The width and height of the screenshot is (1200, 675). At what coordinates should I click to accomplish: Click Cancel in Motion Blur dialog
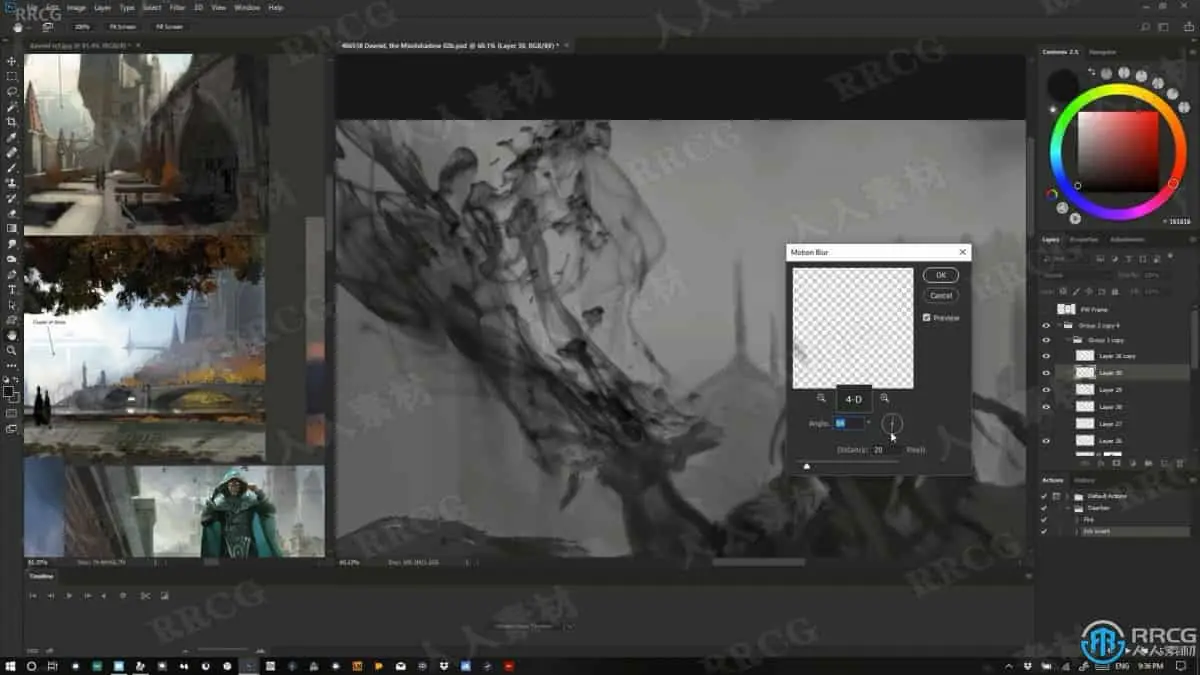click(940, 295)
